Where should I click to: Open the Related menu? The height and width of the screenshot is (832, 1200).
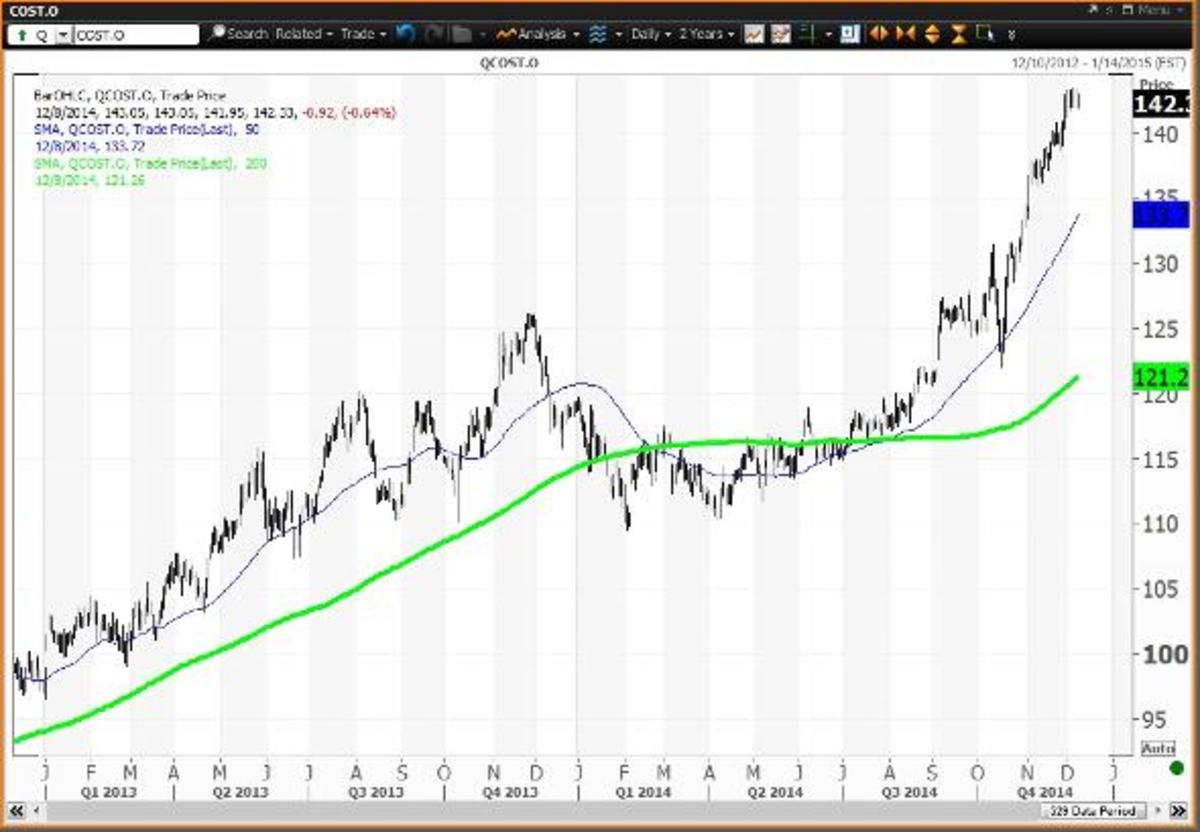click(x=300, y=33)
